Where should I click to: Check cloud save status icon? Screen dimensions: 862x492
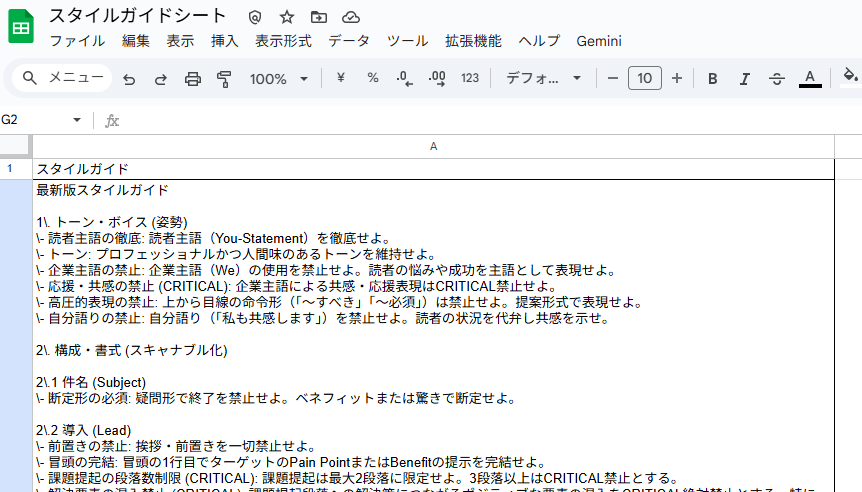350,17
